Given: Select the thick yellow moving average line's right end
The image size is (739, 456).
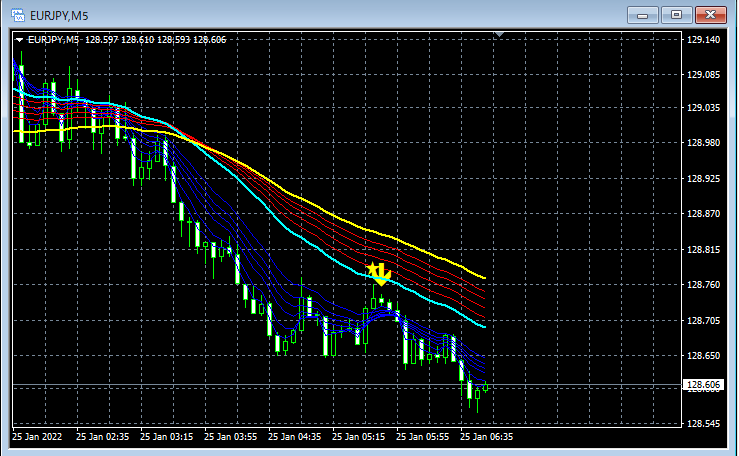Looking at the screenshot, I should pos(484,277).
